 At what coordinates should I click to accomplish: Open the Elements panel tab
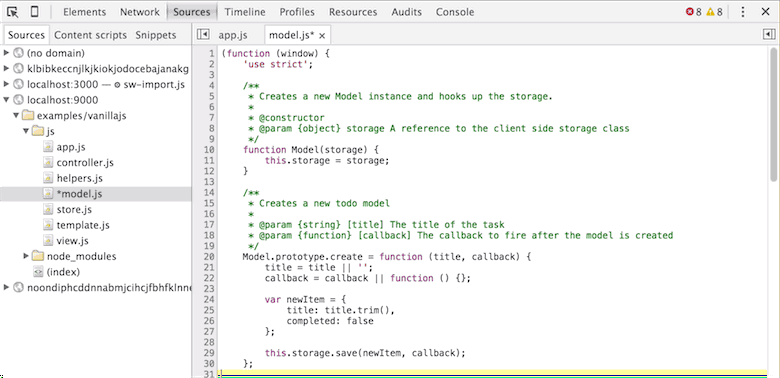pyautogui.click(x=85, y=12)
